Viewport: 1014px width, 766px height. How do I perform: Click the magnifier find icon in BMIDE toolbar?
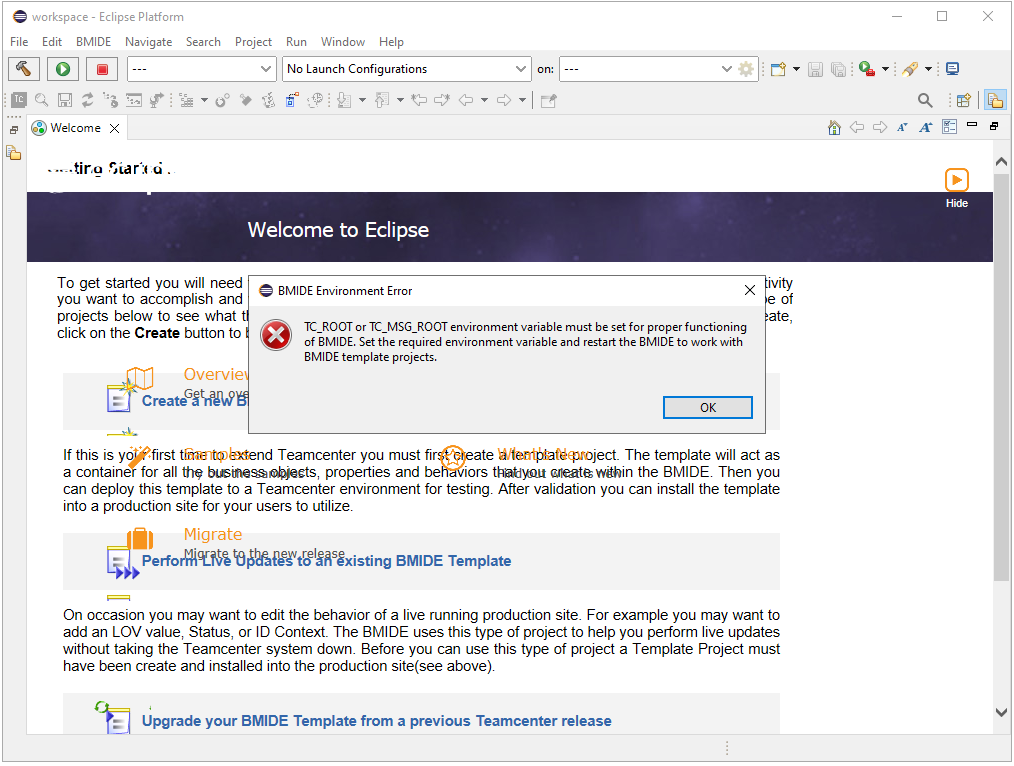[41, 100]
